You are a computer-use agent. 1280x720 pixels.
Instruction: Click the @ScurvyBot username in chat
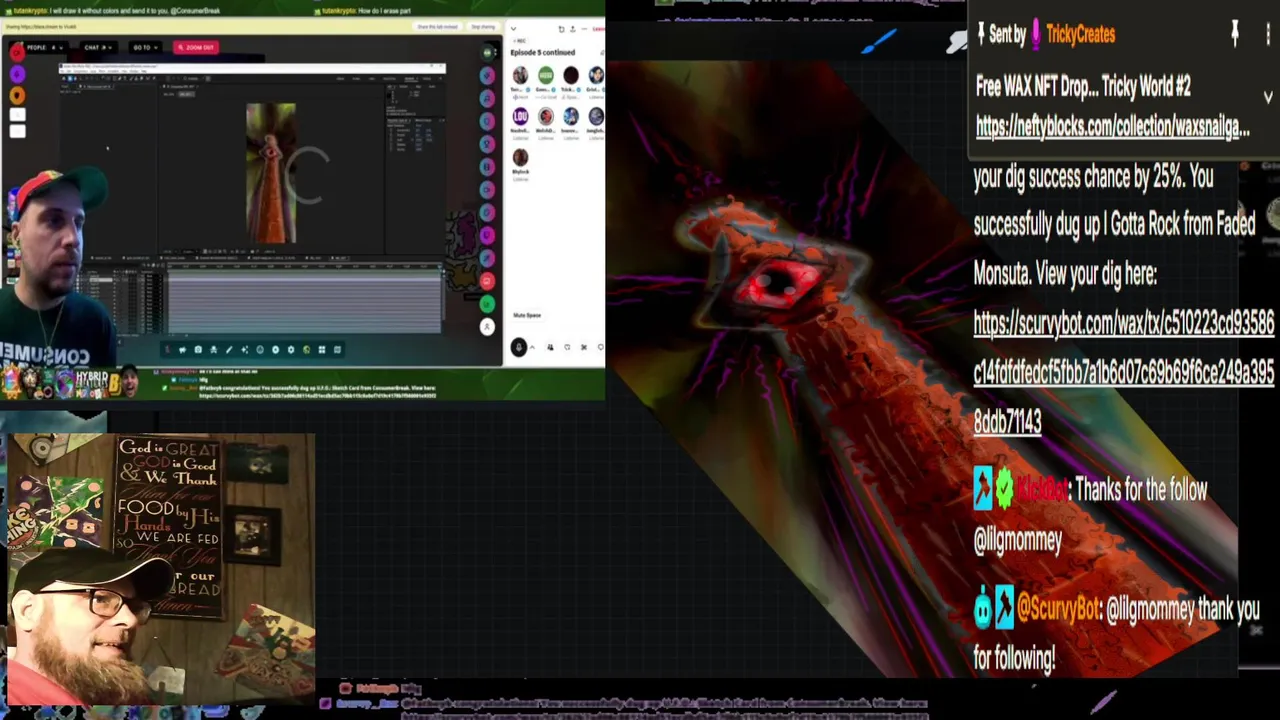pyautogui.click(x=1058, y=608)
